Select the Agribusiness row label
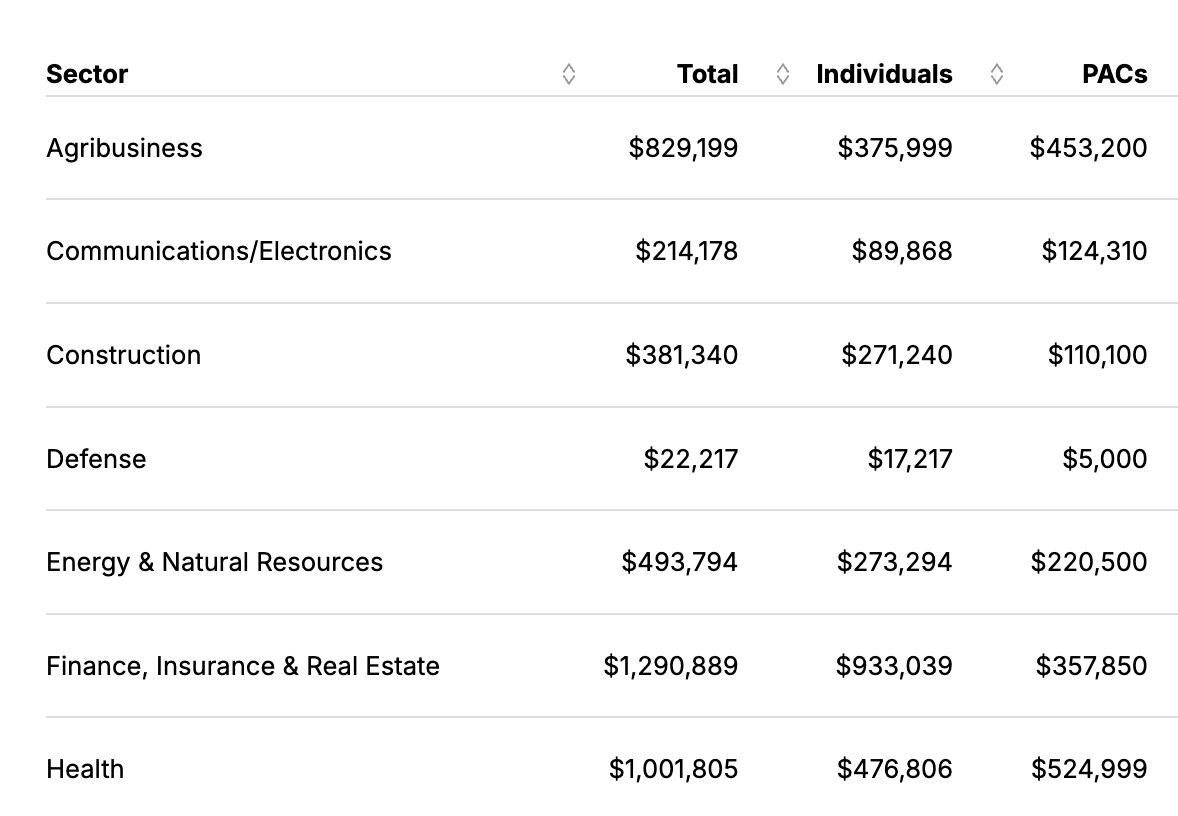The width and height of the screenshot is (1178, 816). click(x=124, y=148)
